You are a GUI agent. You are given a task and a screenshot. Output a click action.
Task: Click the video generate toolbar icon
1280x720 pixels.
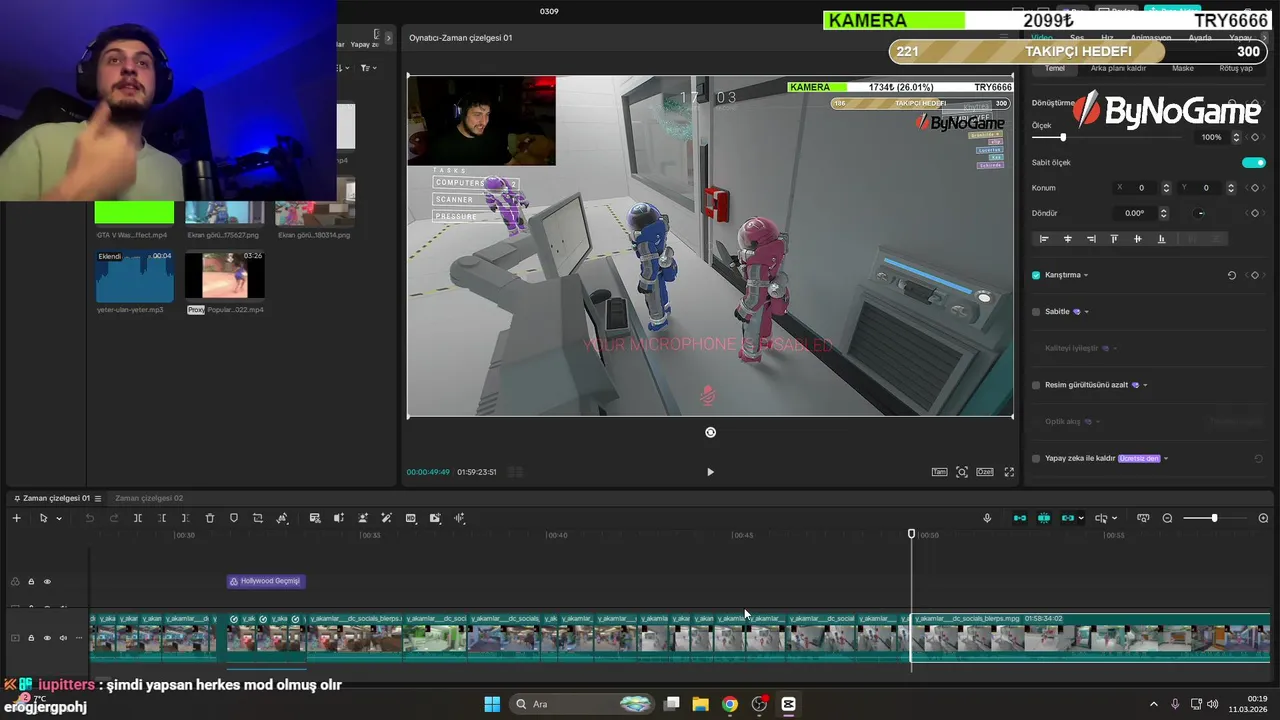(435, 518)
